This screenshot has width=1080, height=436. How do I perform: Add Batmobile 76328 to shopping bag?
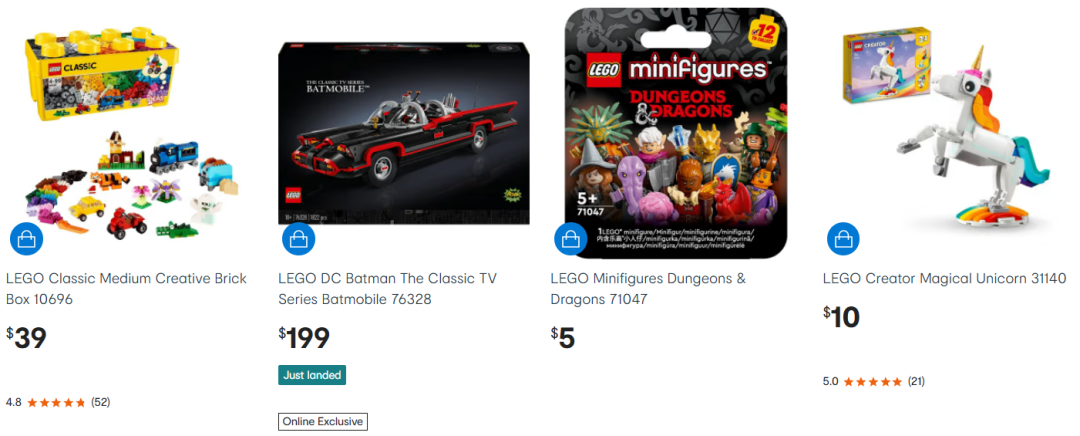click(299, 239)
